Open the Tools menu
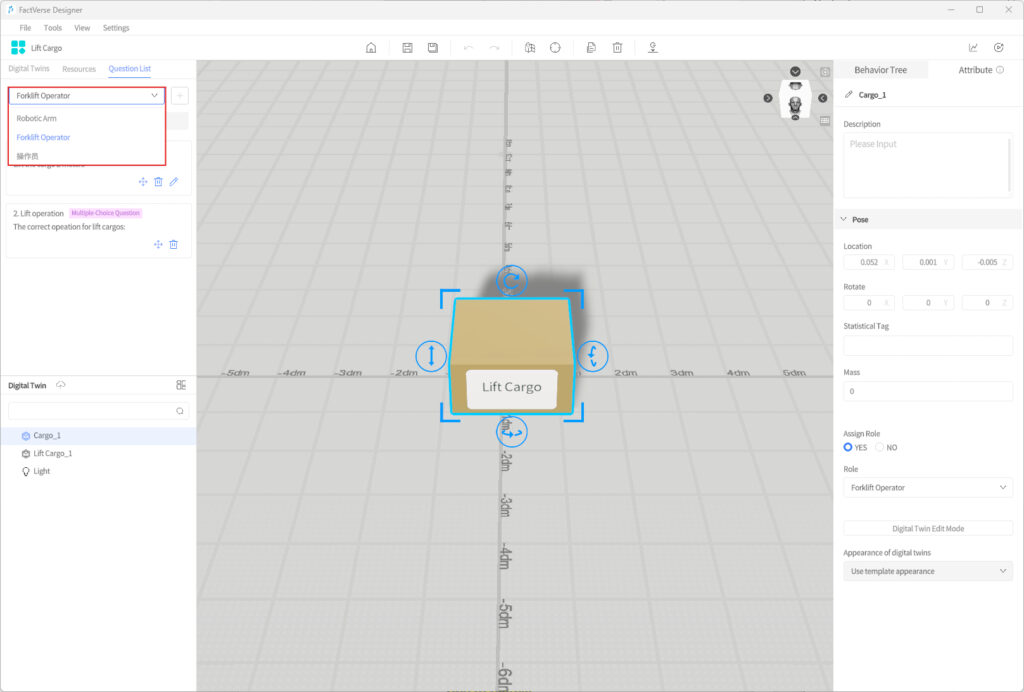Viewport: 1024px width, 692px height. point(52,27)
